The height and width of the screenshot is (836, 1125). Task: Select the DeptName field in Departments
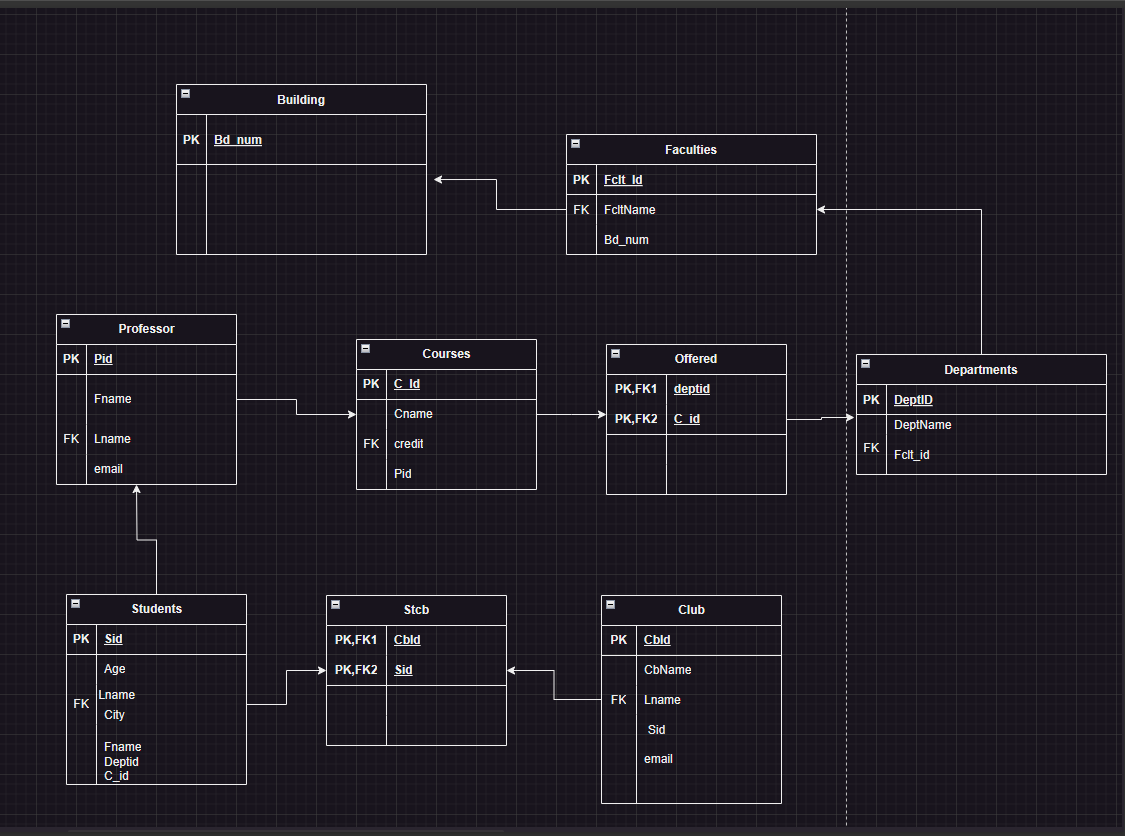tap(922, 424)
